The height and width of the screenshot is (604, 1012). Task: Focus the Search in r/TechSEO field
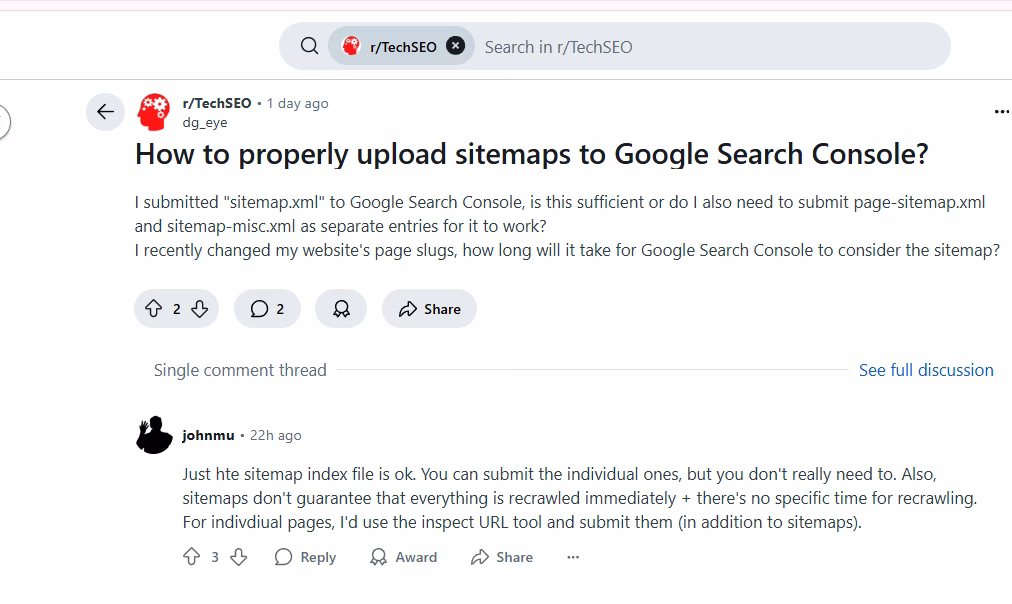click(700, 46)
